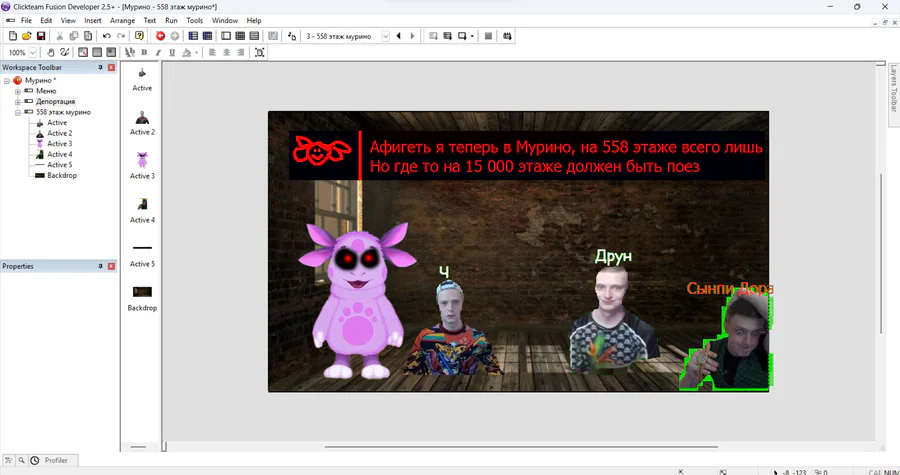900x475 pixels.
Task: Go back with red arrow icon
Action: point(160,36)
